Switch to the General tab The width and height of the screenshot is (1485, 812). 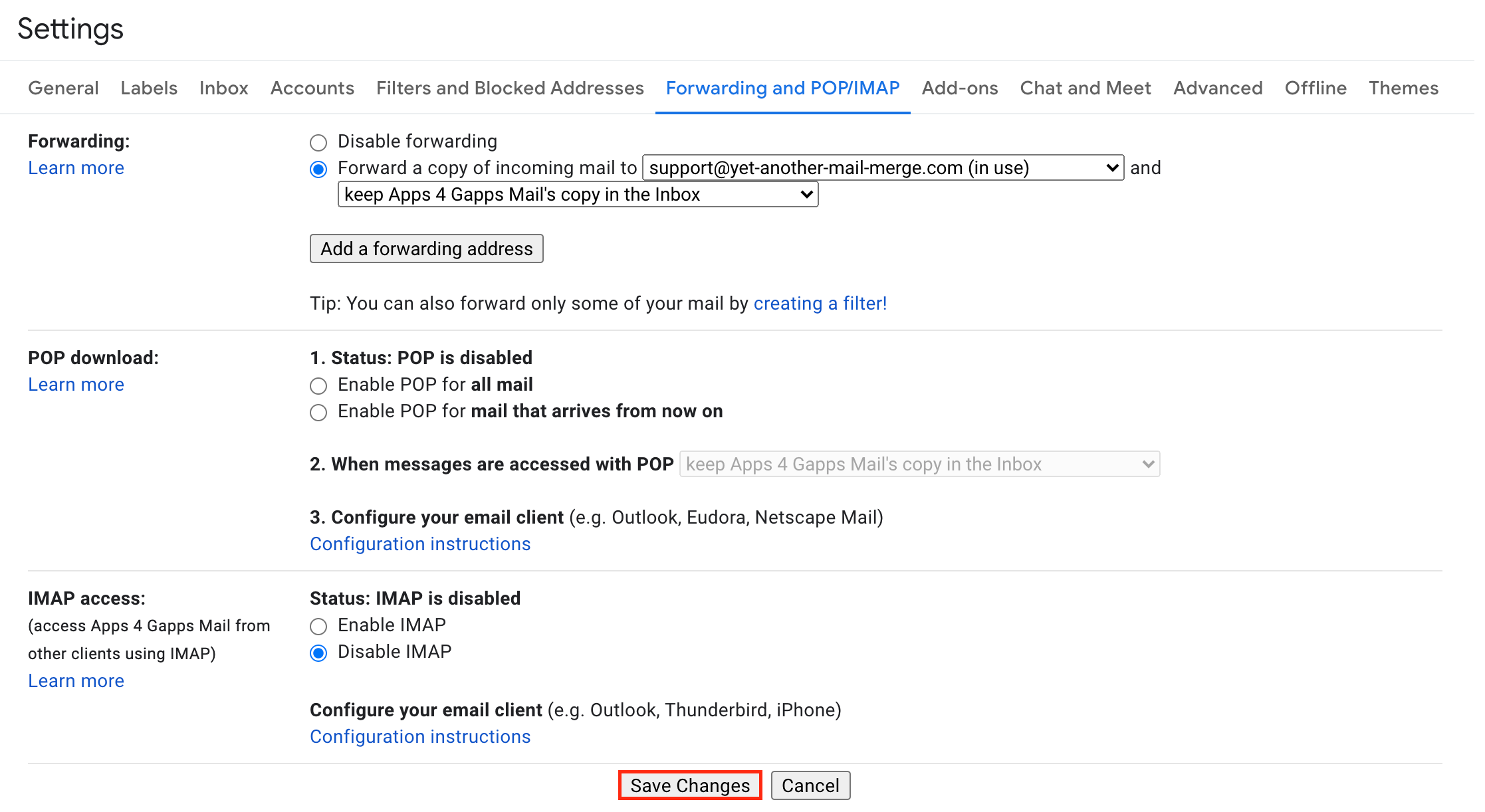[x=63, y=88]
